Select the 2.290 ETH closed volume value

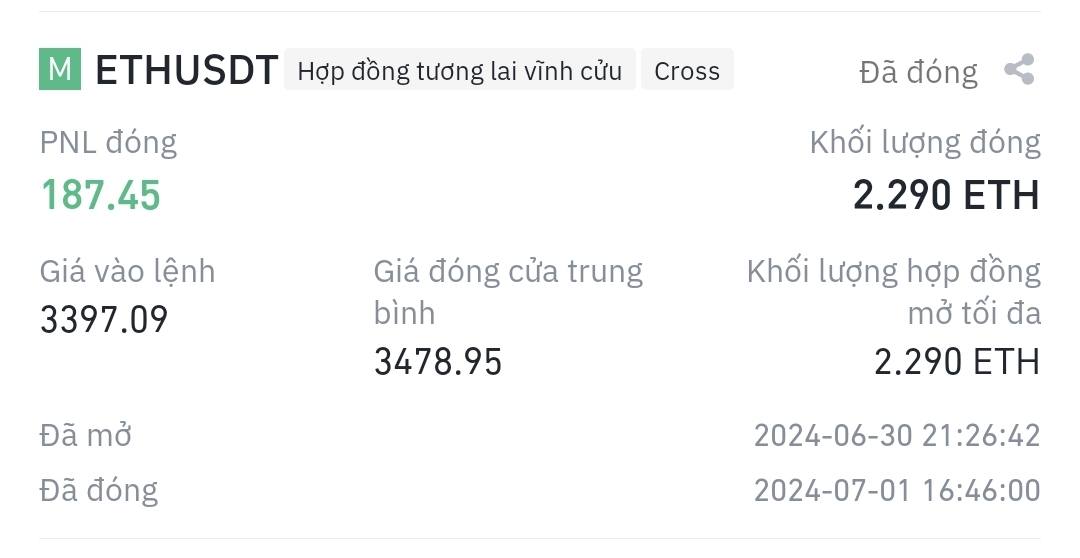[x=946, y=195]
